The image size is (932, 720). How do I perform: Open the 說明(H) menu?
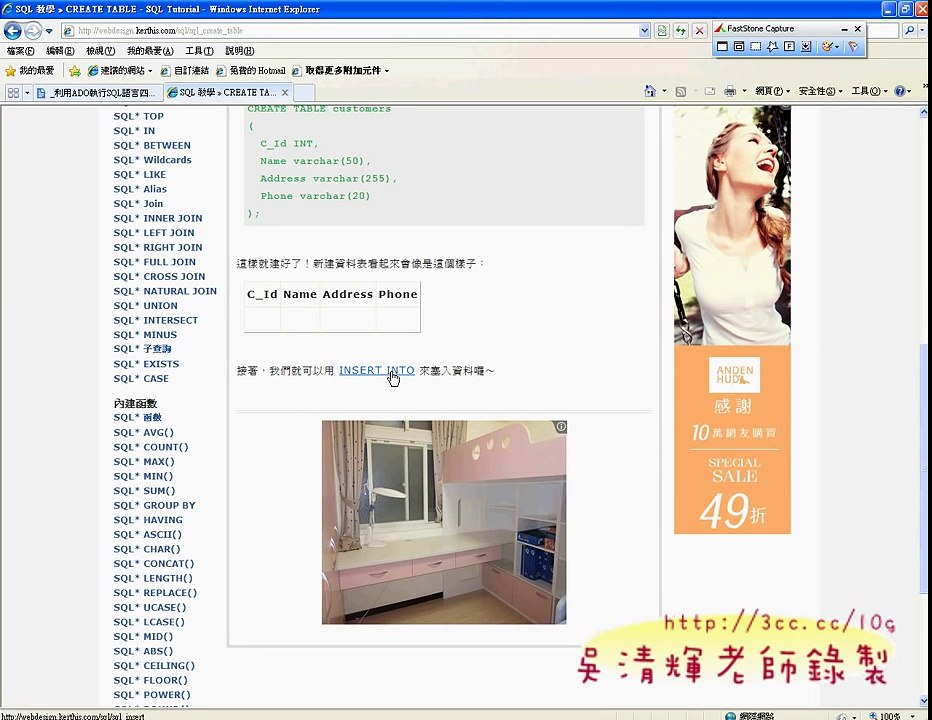point(240,51)
